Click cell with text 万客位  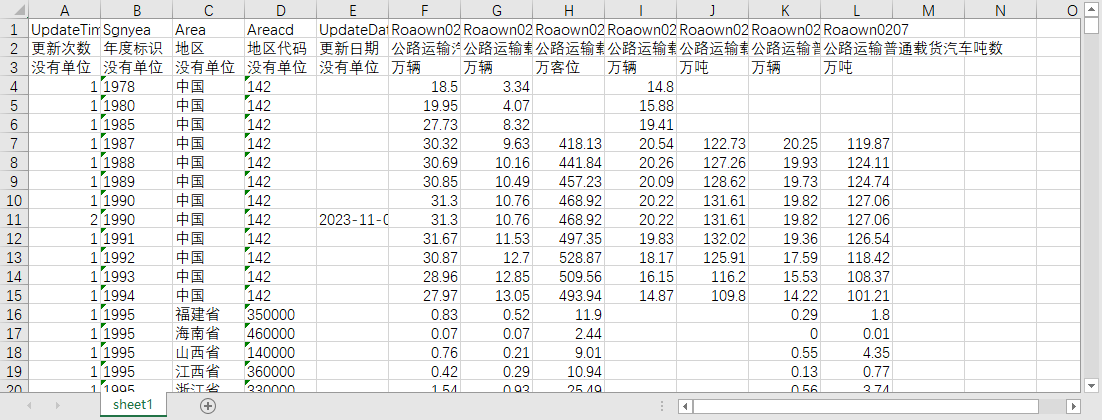pos(569,68)
